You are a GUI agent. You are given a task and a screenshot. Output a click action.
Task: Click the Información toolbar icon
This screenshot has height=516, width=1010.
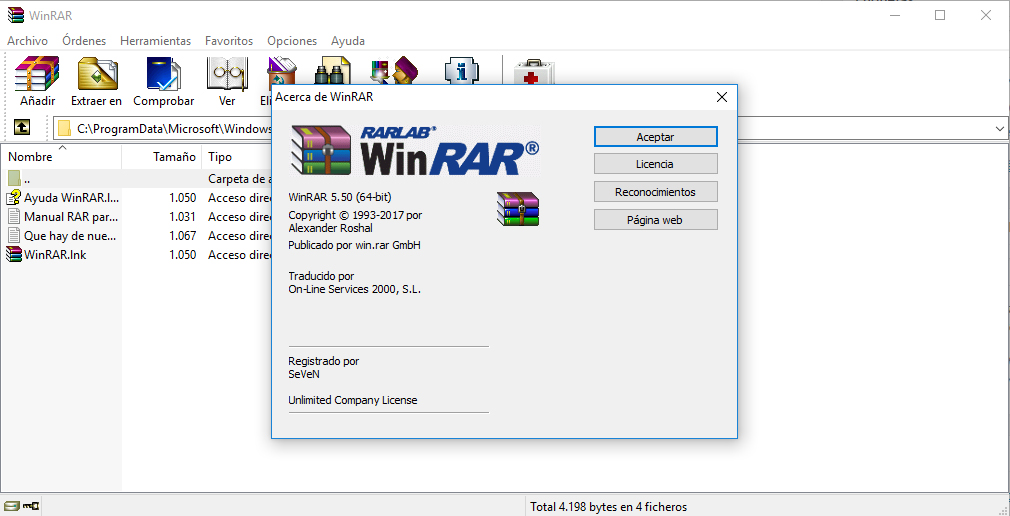(x=462, y=71)
